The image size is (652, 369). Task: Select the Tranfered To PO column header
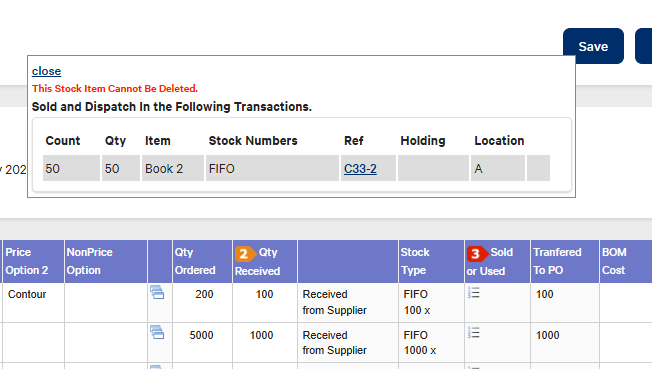coord(565,261)
